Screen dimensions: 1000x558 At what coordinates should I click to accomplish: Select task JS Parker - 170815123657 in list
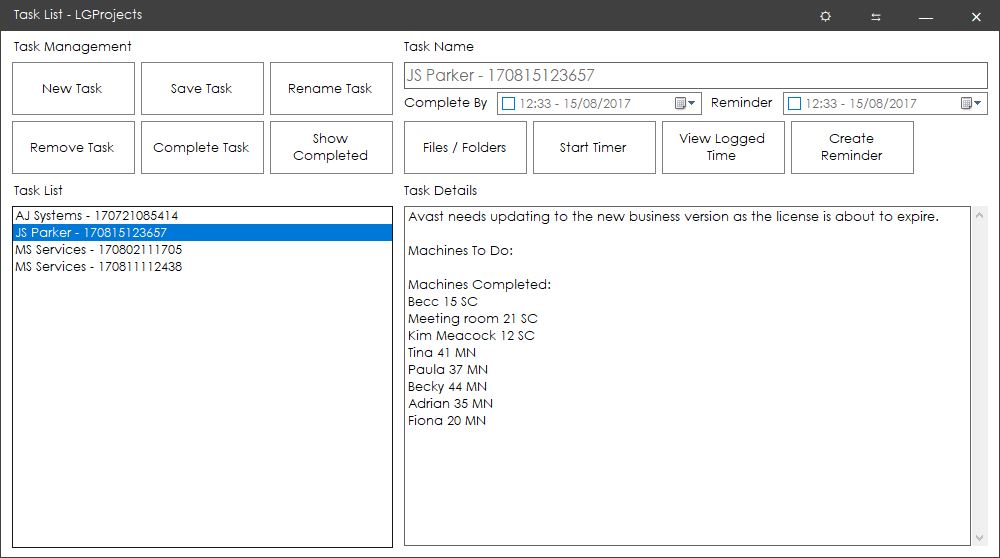[x=202, y=233]
